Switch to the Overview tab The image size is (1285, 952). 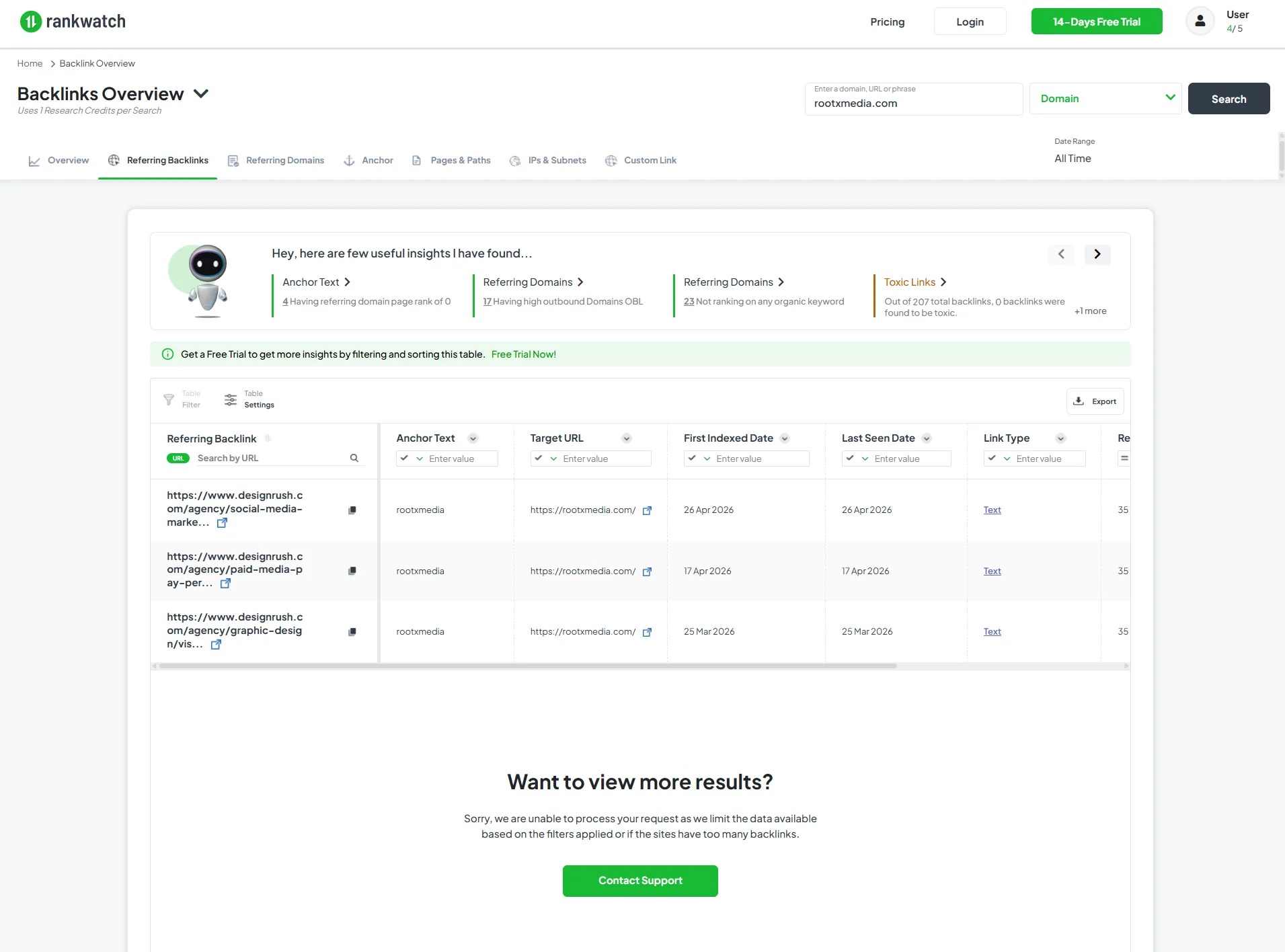click(x=59, y=161)
